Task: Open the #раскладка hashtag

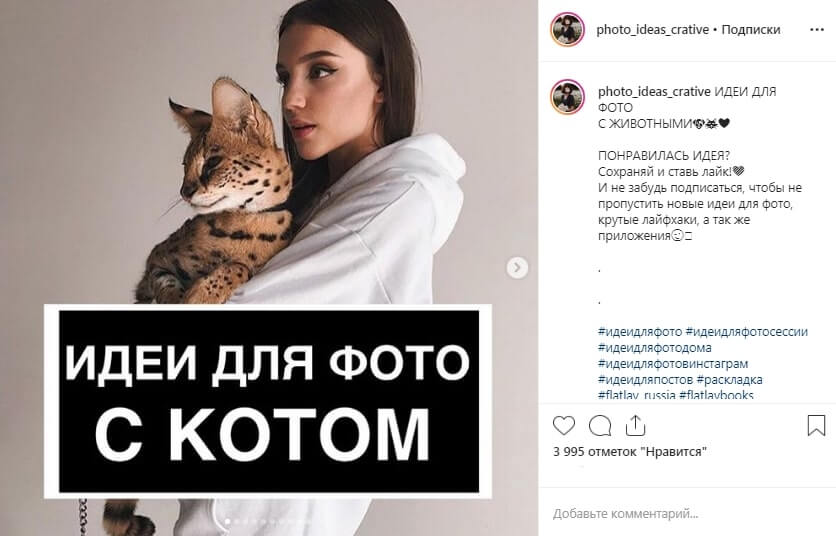Action: [x=729, y=380]
